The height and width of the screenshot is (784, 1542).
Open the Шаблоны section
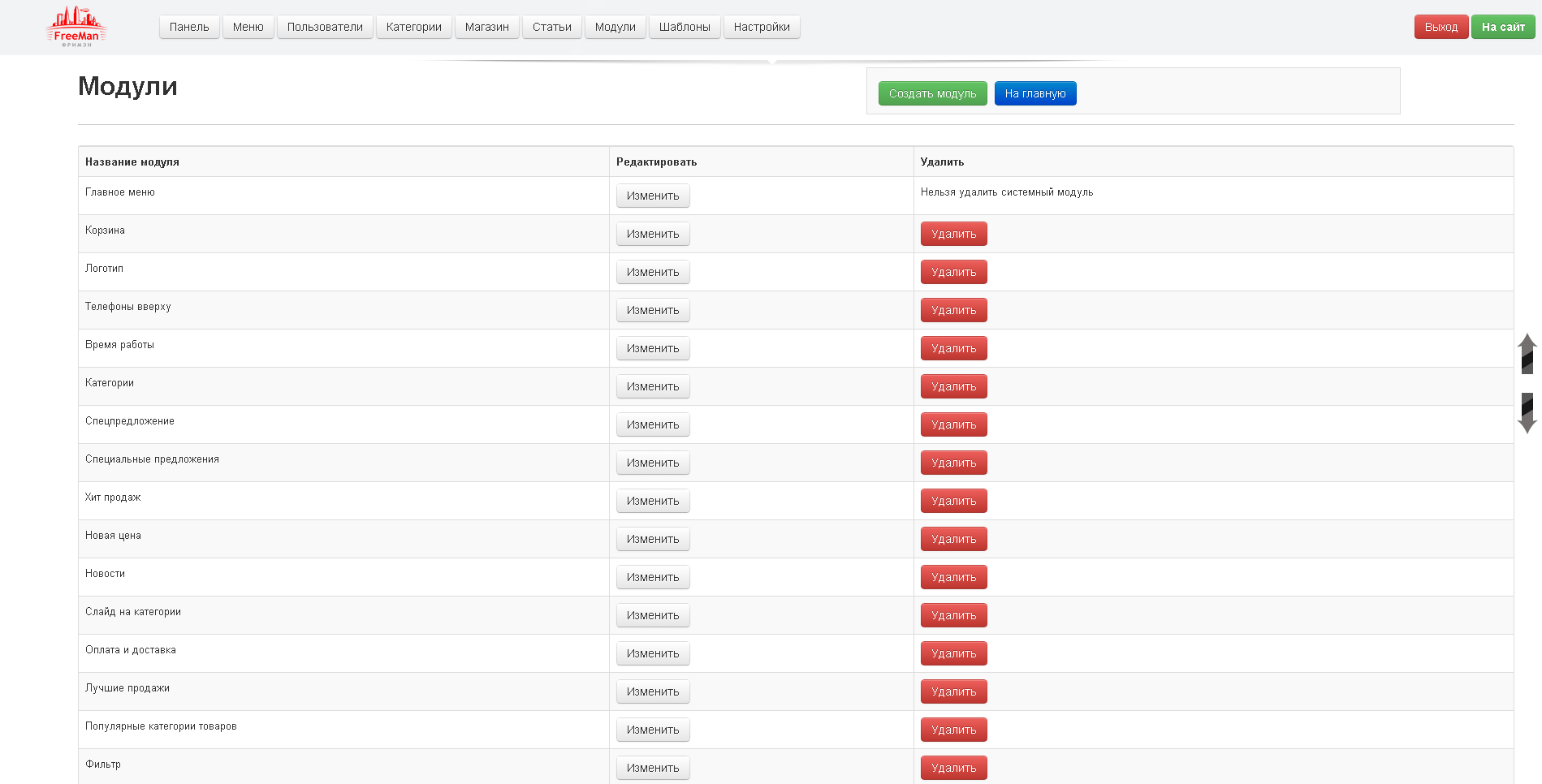[x=684, y=27]
